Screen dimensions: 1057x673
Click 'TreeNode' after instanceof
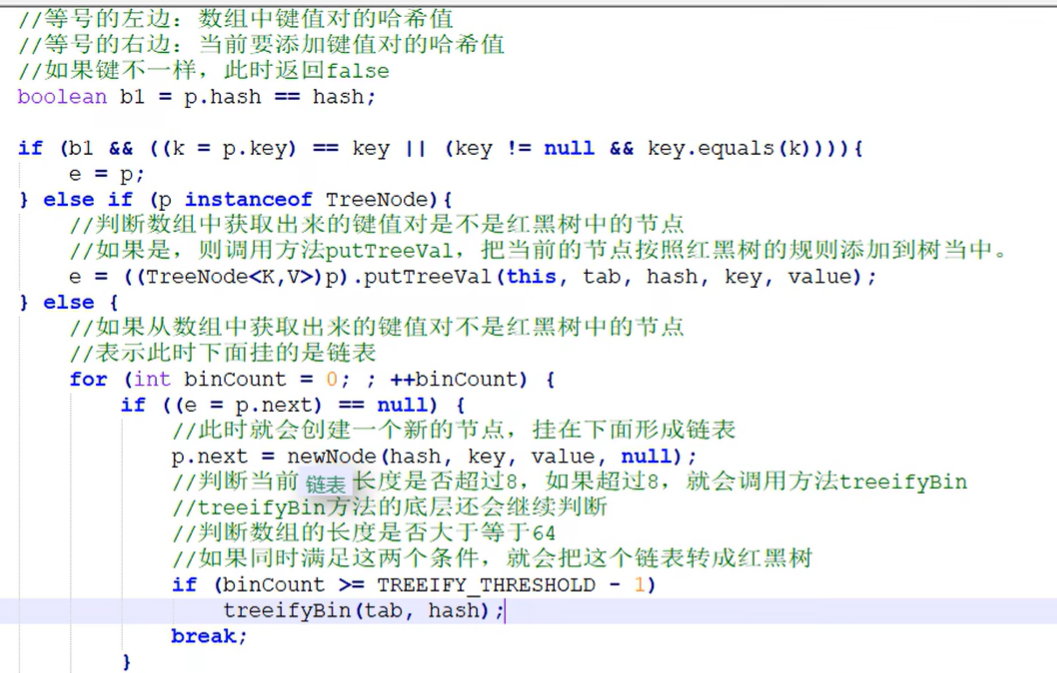point(376,200)
